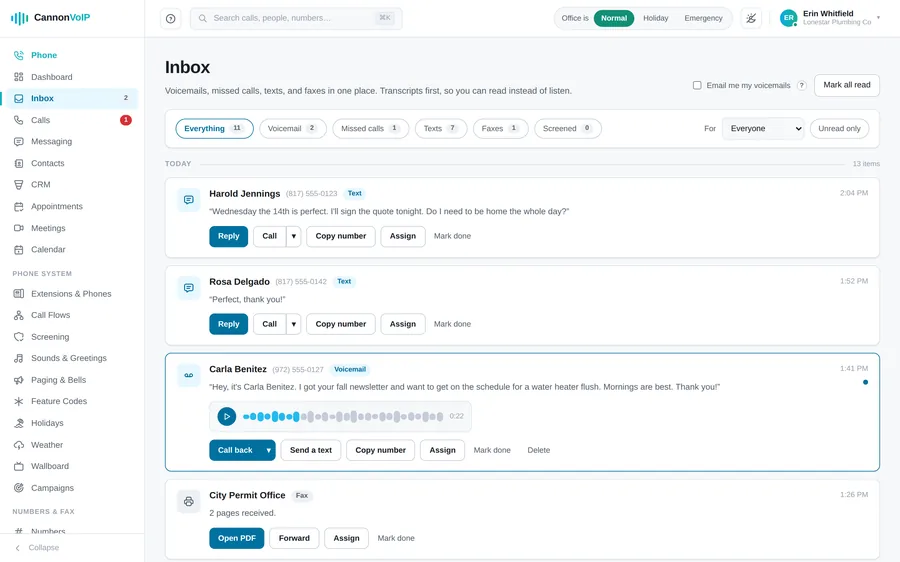Viewport: 900px width, 562px height.
Task: Reply to Harold Jennings text
Action: tap(228, 237)
